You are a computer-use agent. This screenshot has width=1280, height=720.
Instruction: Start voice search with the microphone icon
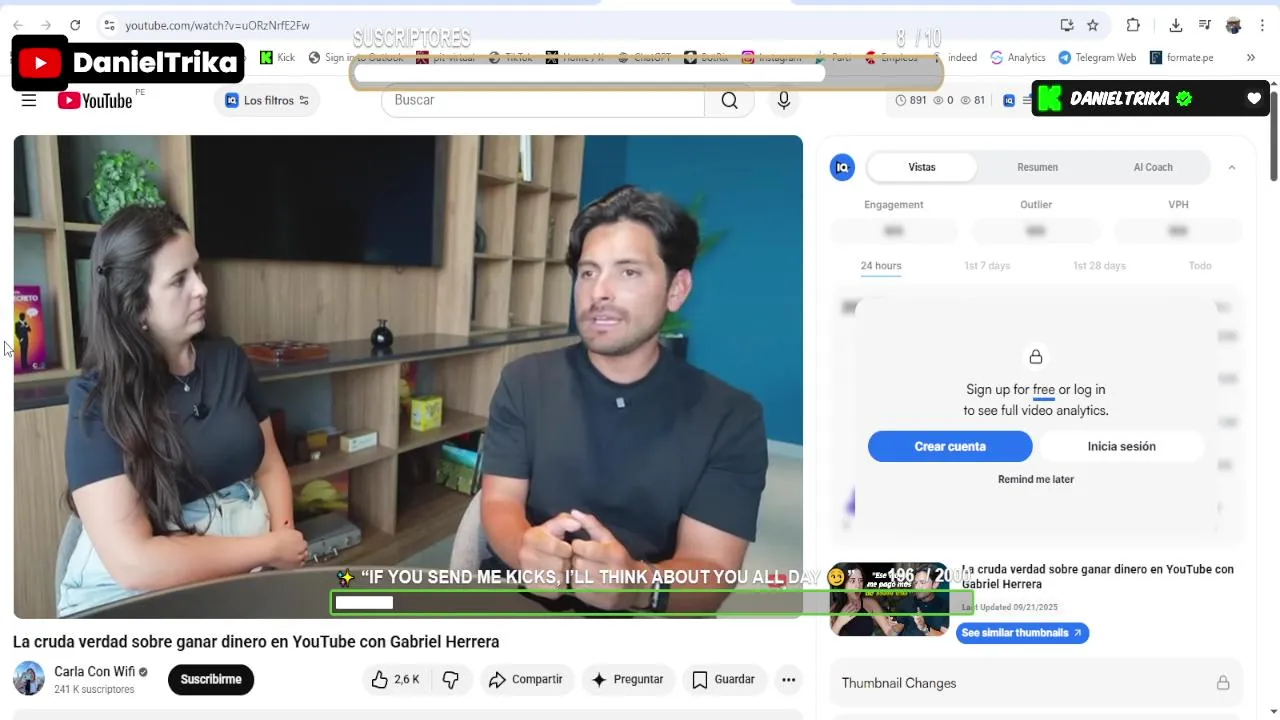tap(784, 100)
